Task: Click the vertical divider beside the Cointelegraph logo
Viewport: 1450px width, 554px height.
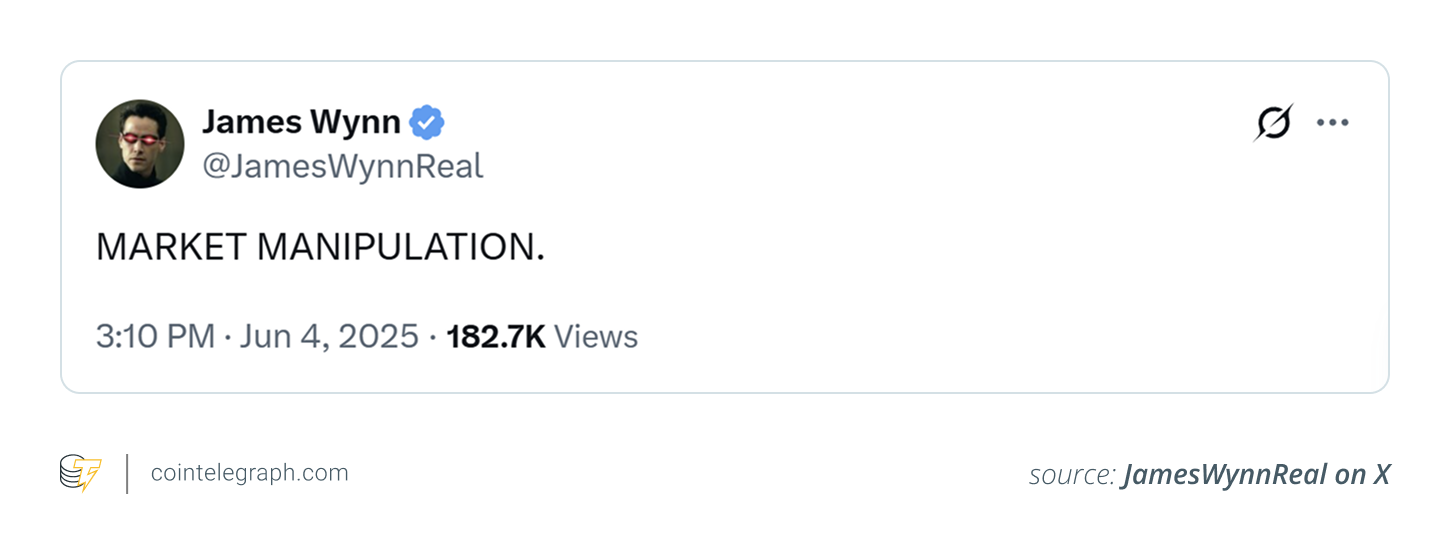Action: (x=127, y=473)
